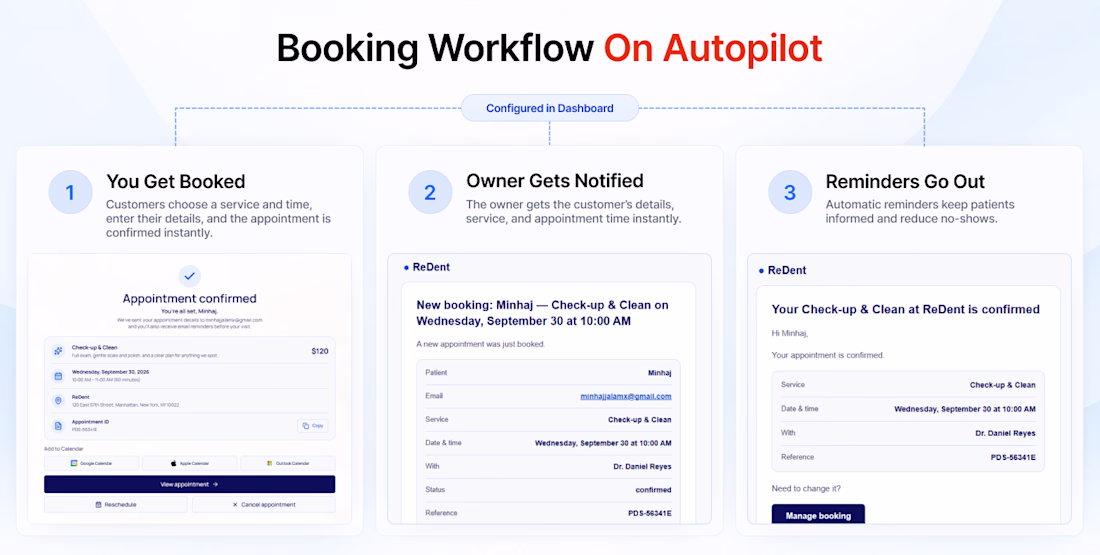The height and width of the screenshot is (555, 1100).
Task: Click the Cancel appointment button
Action: (264, 504)
